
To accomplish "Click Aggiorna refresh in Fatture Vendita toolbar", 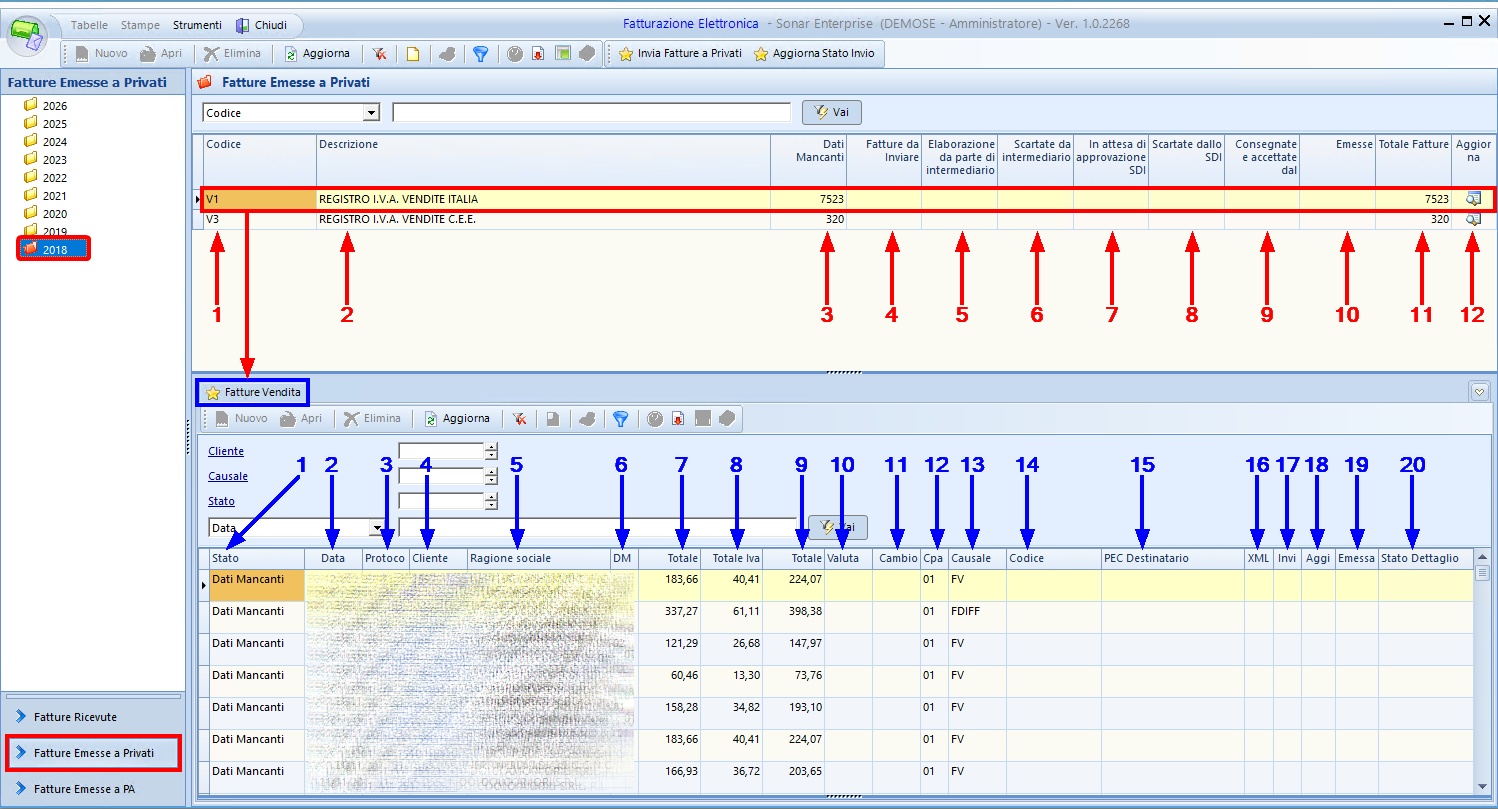I will click(457, 419).
